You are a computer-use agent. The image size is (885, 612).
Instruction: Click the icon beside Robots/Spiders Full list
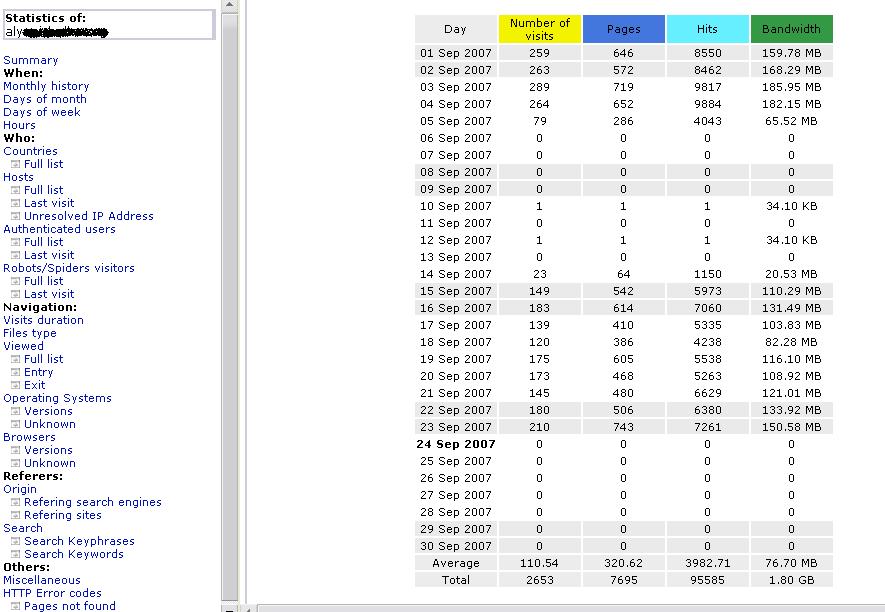pos(16,281)
